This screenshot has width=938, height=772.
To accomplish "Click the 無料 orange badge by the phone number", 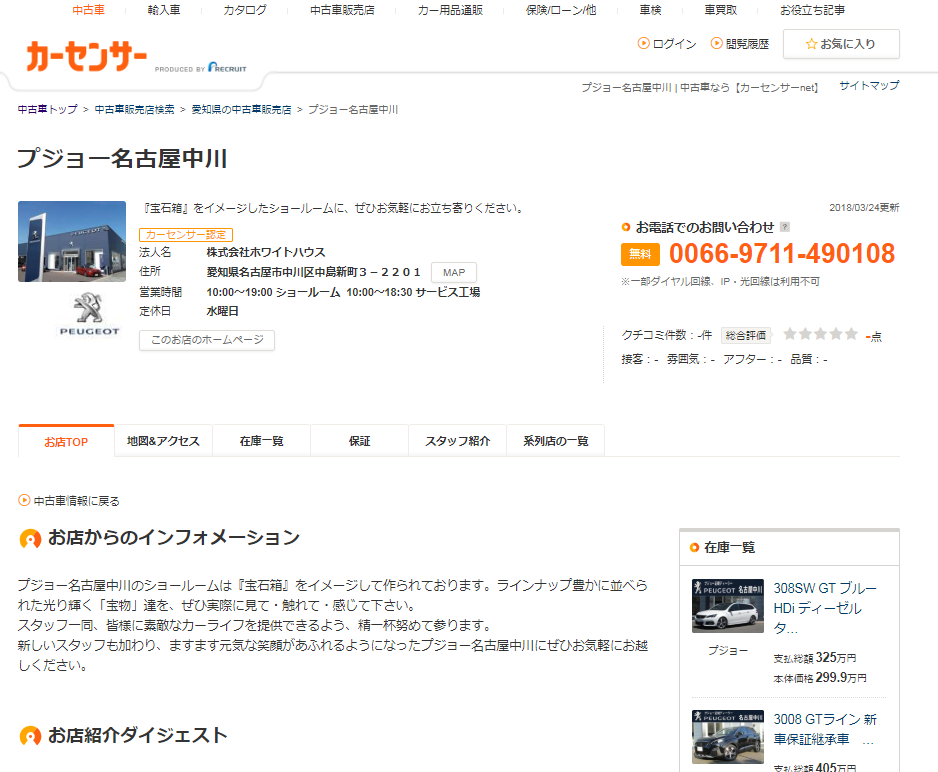I will tap(640, 254).
